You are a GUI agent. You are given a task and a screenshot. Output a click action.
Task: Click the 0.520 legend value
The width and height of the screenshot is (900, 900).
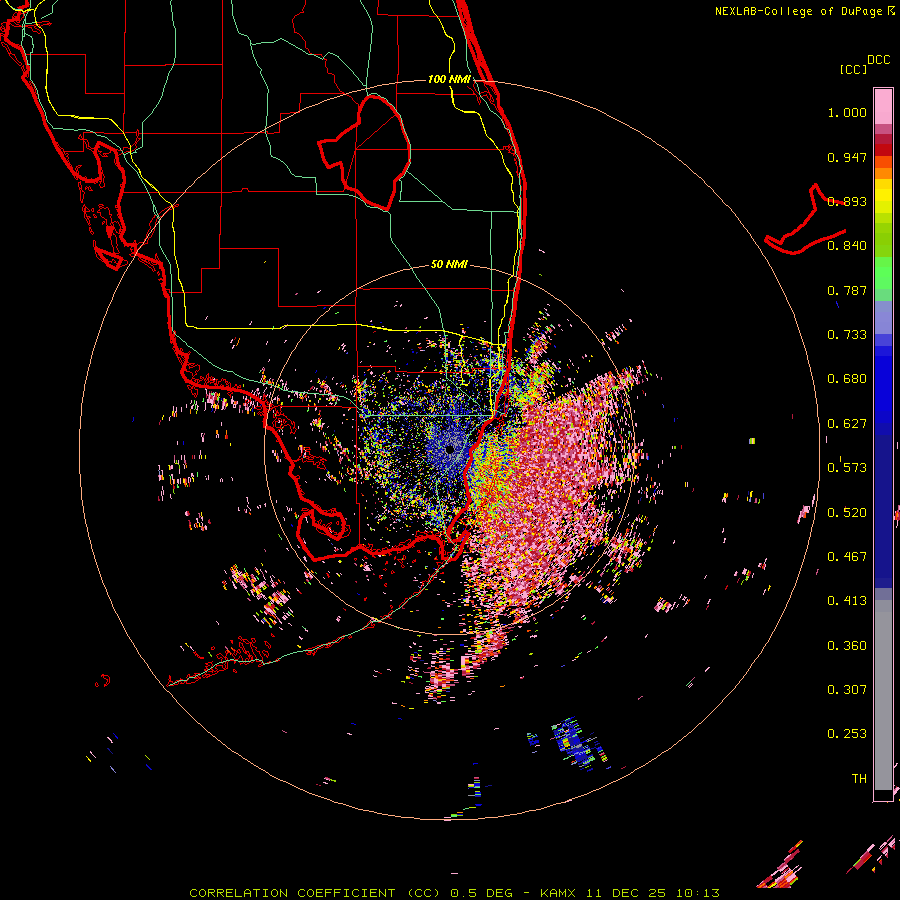pos(847,513)
